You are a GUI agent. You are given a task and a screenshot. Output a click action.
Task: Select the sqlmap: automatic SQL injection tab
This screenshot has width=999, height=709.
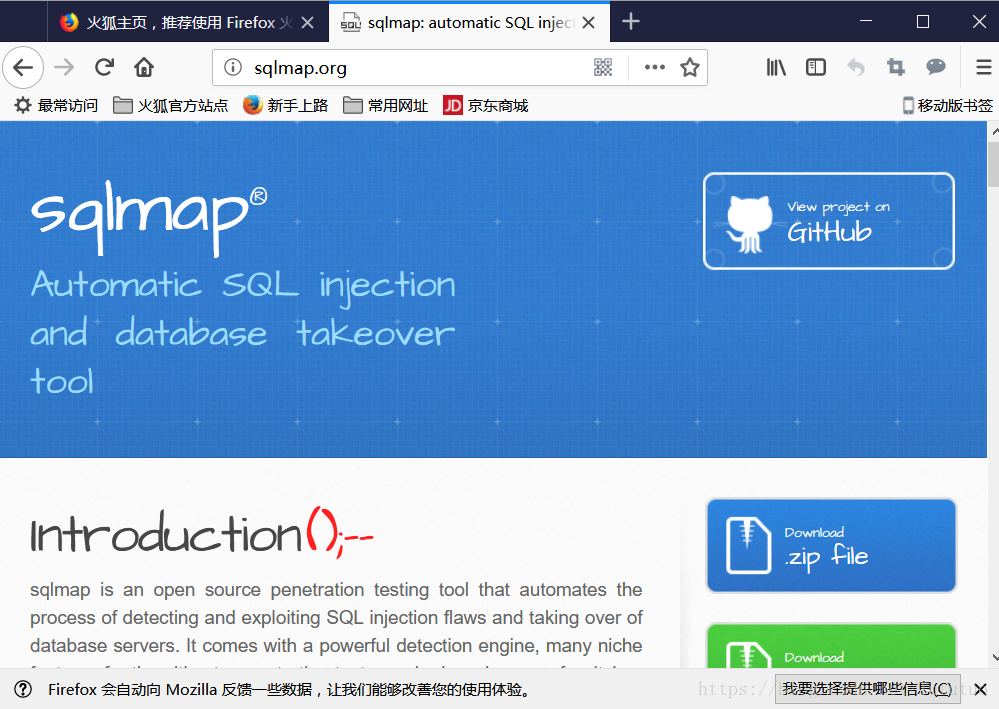(470, 22)
